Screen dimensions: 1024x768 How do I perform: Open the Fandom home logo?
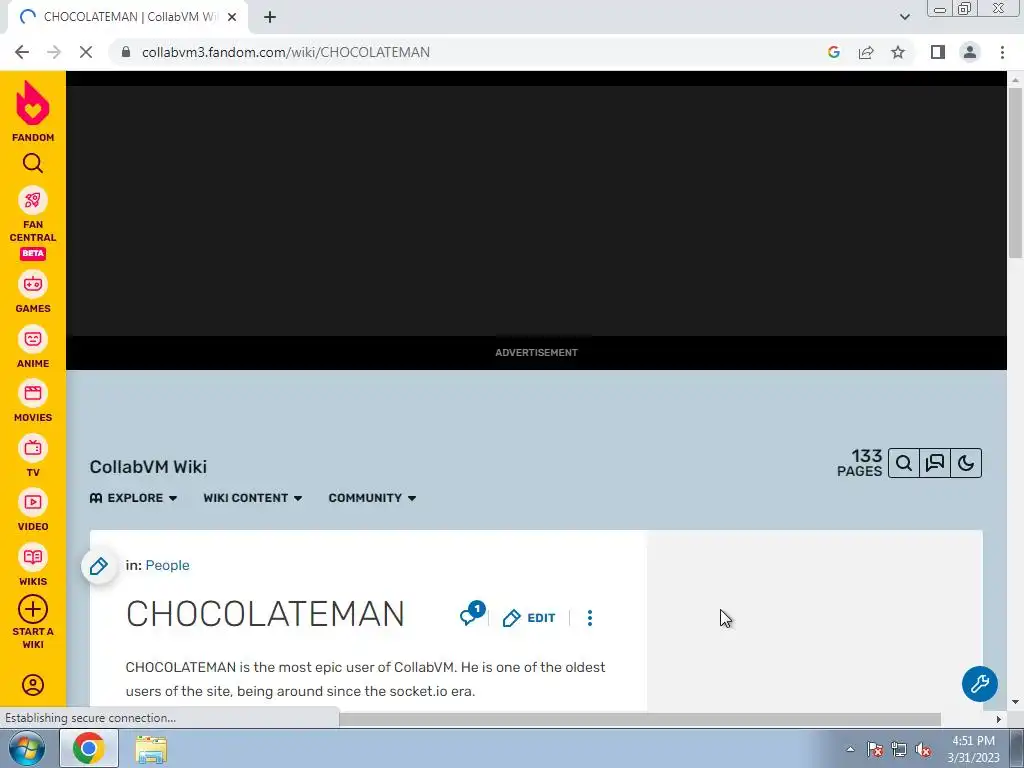[x=33, y=111]
